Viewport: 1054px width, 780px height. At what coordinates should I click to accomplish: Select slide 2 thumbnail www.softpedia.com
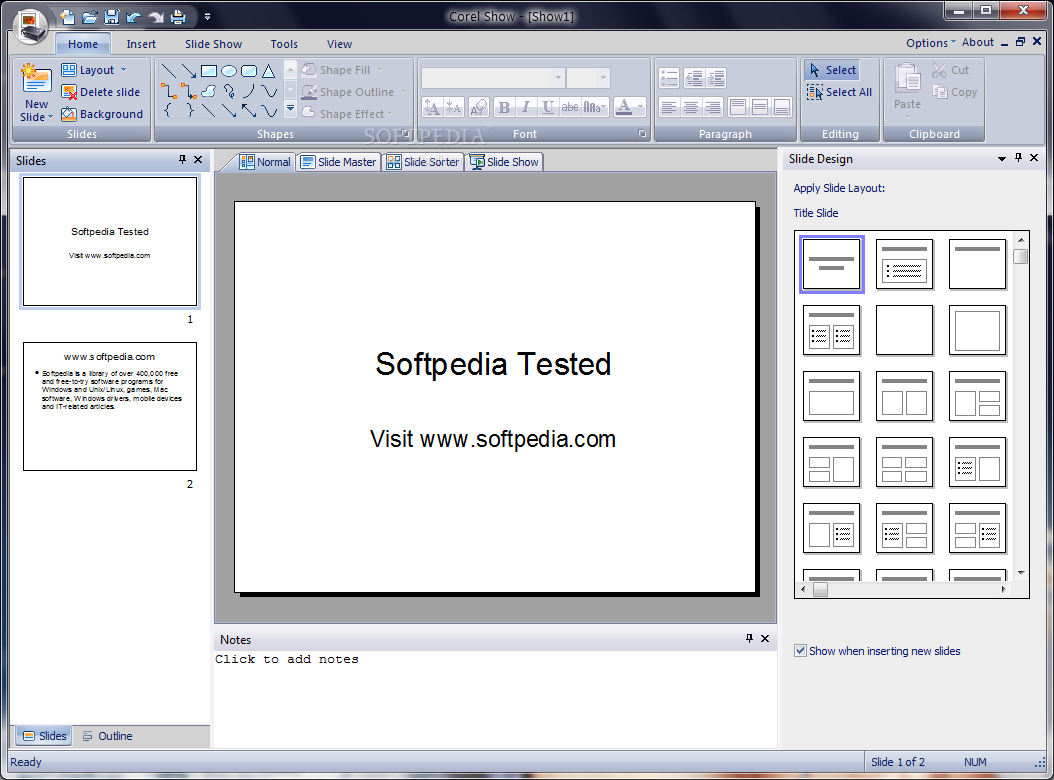tap(110, 406)
